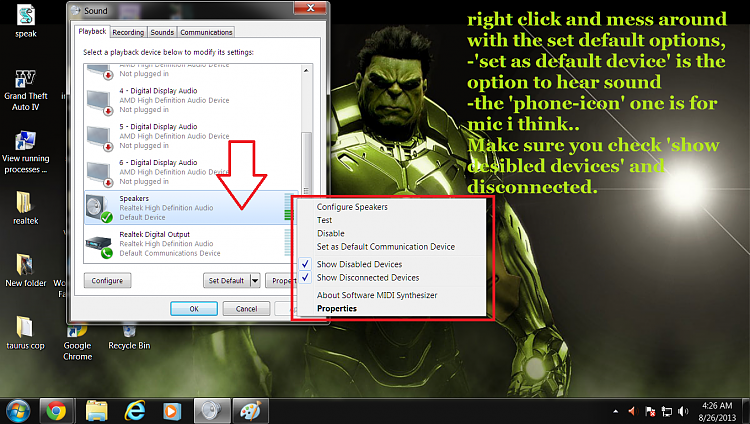The height and width of the screenshot is (424, 750).
Task: Open Action Center flag tray icon
Action: point(650,412)
